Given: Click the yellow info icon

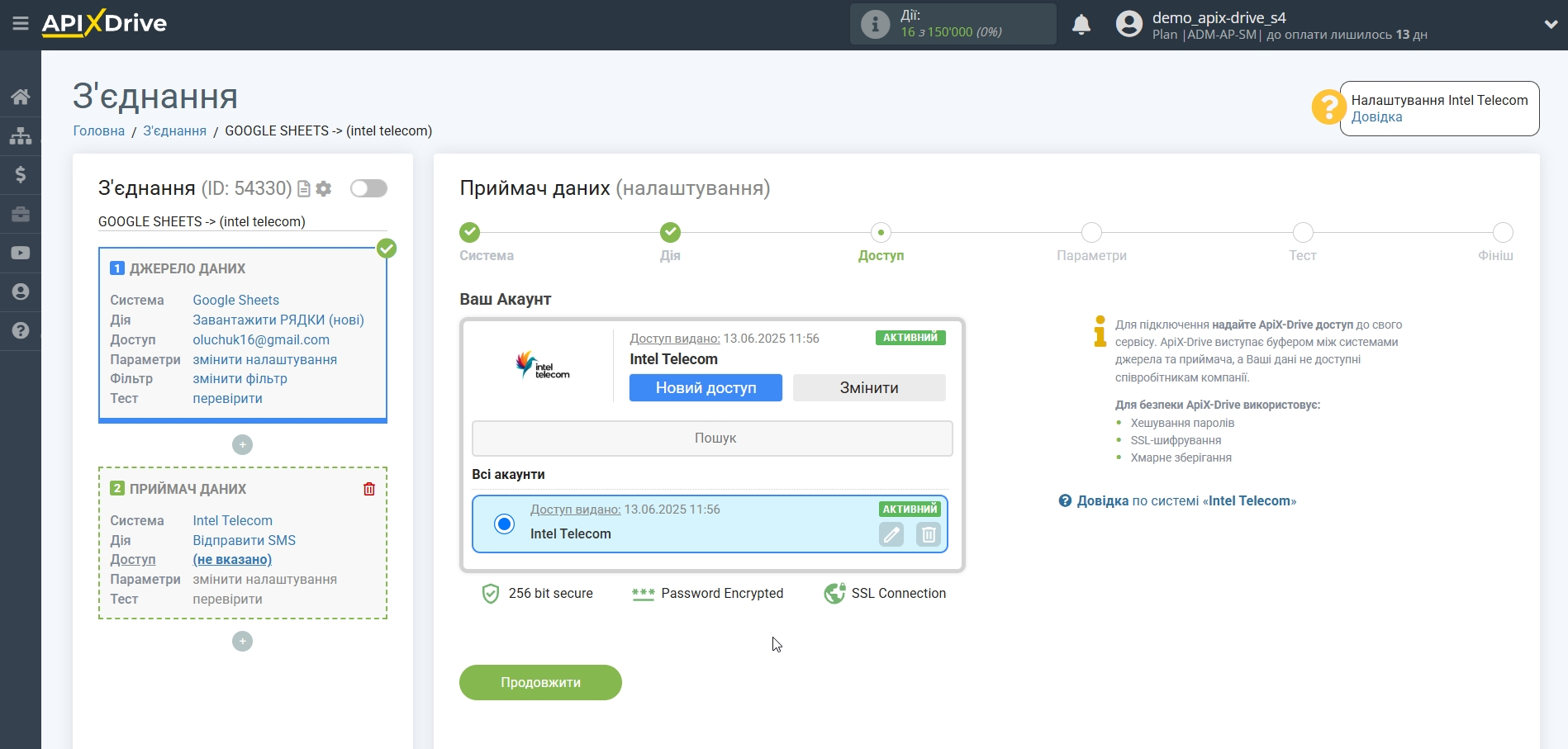Looking at the screenshot, I should click(x=1100, y=331).
